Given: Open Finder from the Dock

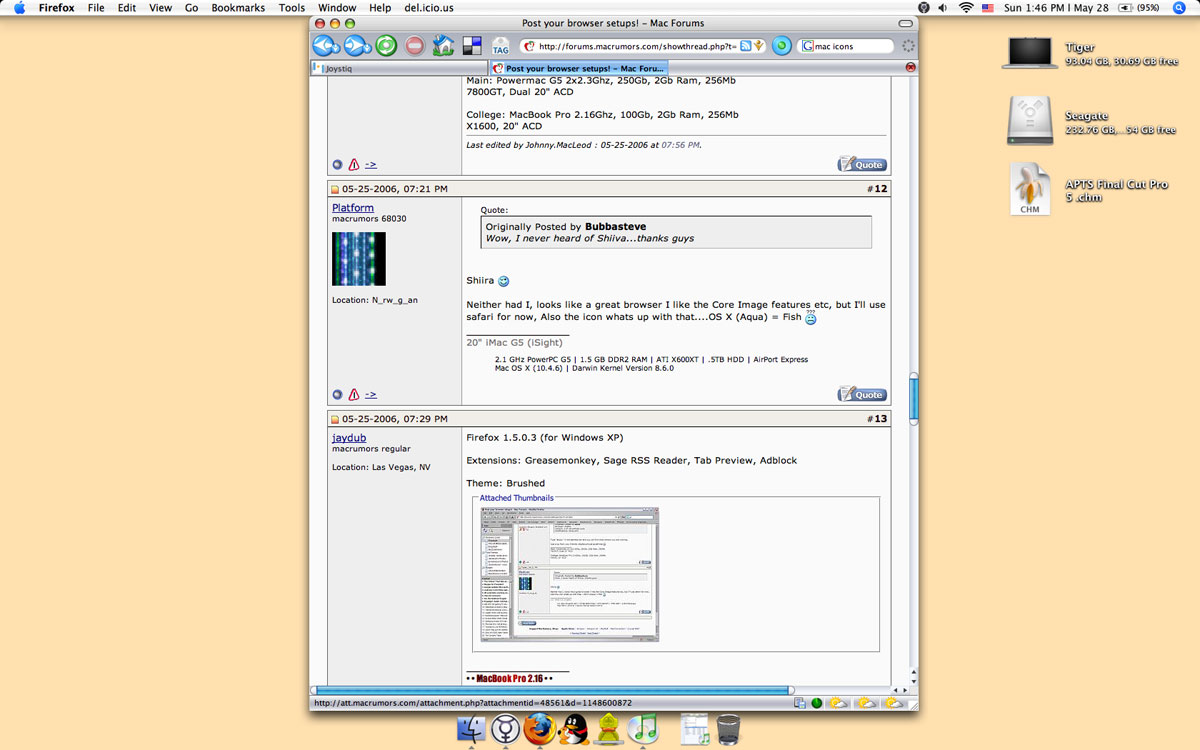Looking at the screenshot, I should [471, 729].
